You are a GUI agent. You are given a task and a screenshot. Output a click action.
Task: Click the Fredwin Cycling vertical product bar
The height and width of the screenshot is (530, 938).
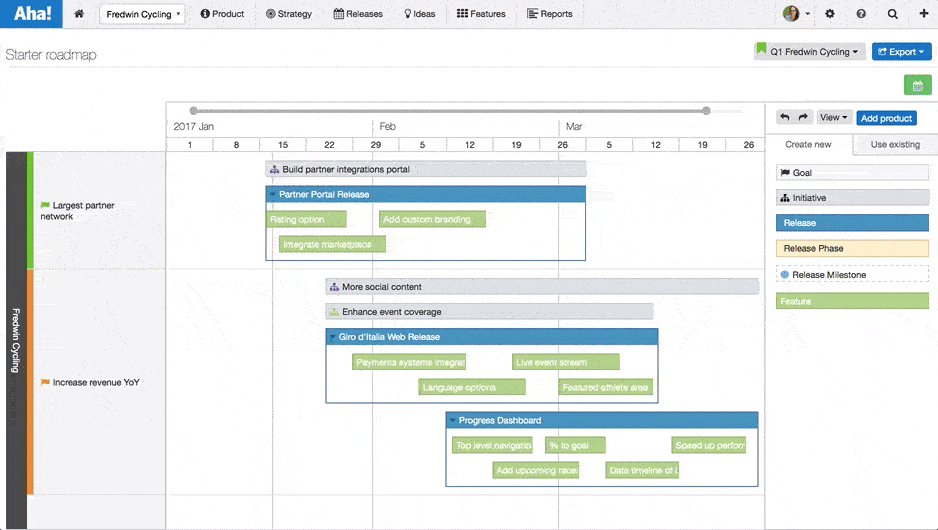click(16, 340)
